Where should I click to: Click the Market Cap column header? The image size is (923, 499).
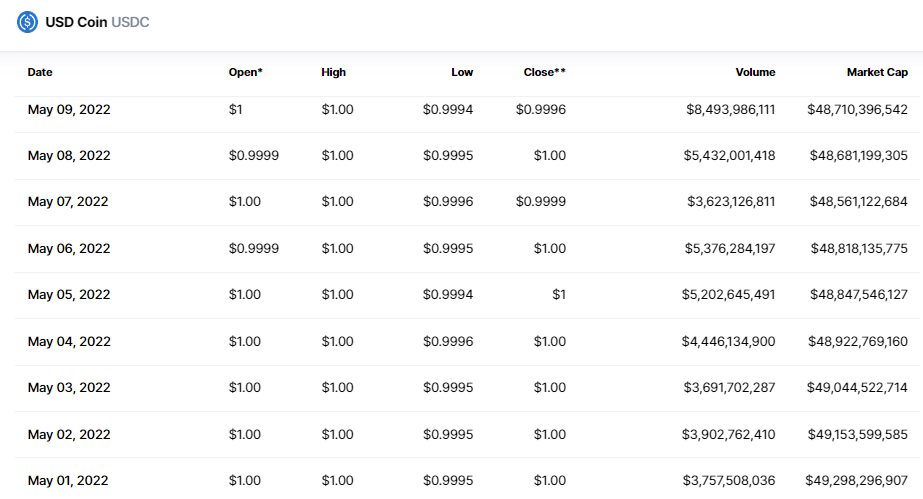(x=877, y=72)
